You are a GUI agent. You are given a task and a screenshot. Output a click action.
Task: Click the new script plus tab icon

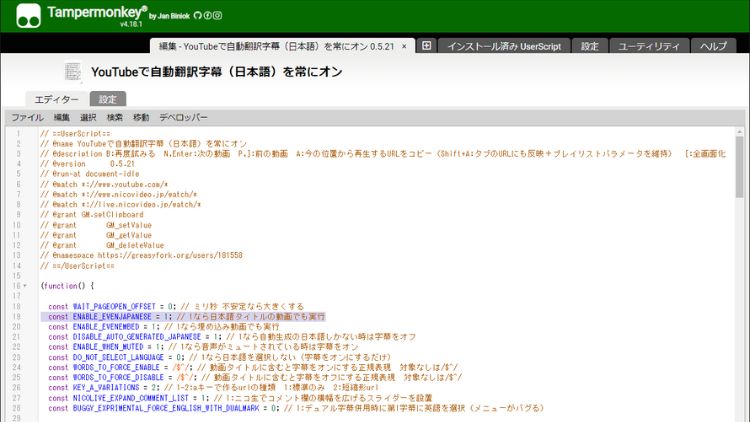point(426,45)
